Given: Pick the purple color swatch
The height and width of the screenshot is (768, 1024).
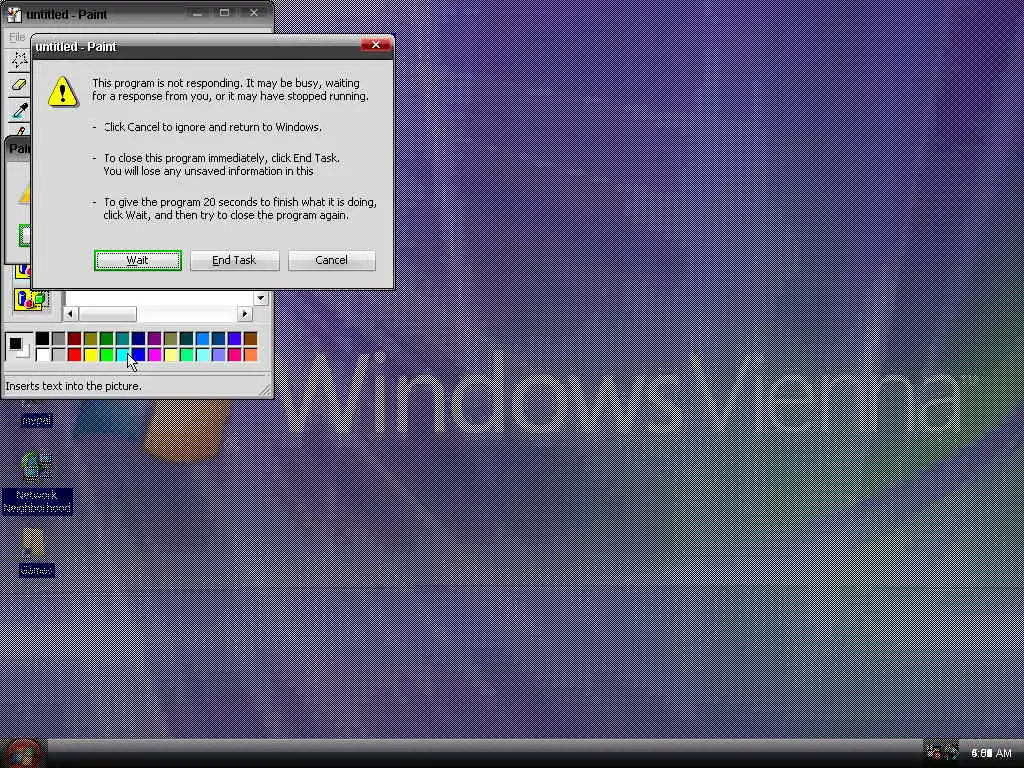Looking at the screenshot, I should pos(154,338).
